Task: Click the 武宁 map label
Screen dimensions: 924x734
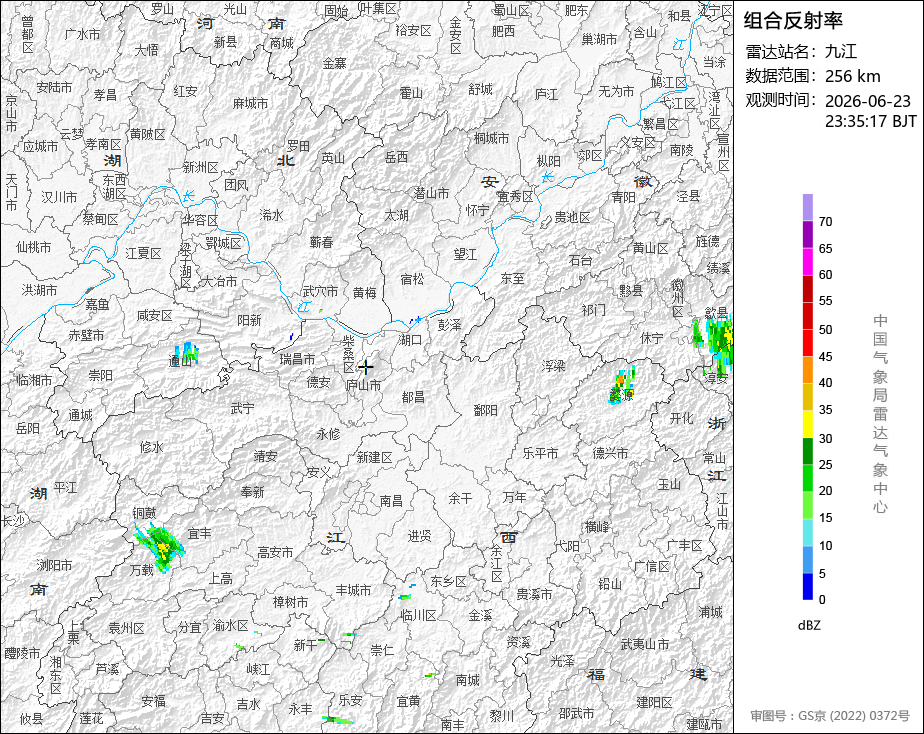Action: point(242,408)
